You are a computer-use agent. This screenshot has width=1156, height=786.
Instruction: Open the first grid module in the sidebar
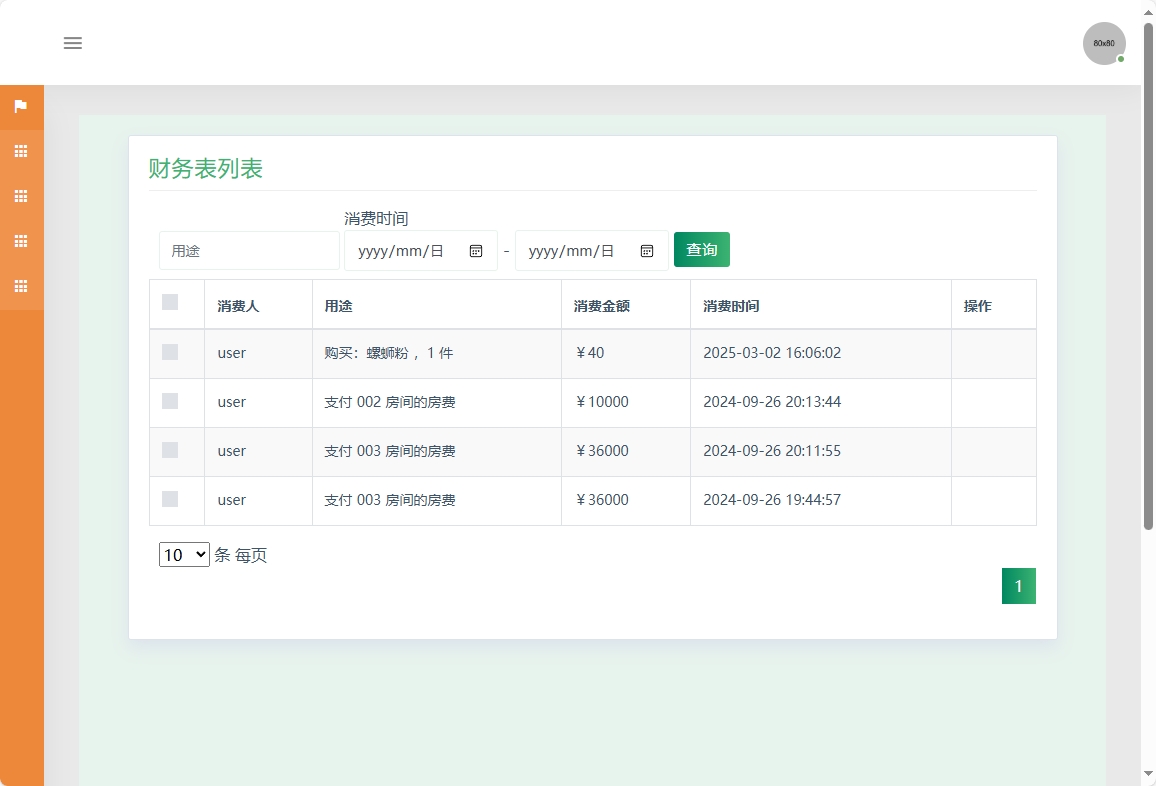[x=21, y=151]
